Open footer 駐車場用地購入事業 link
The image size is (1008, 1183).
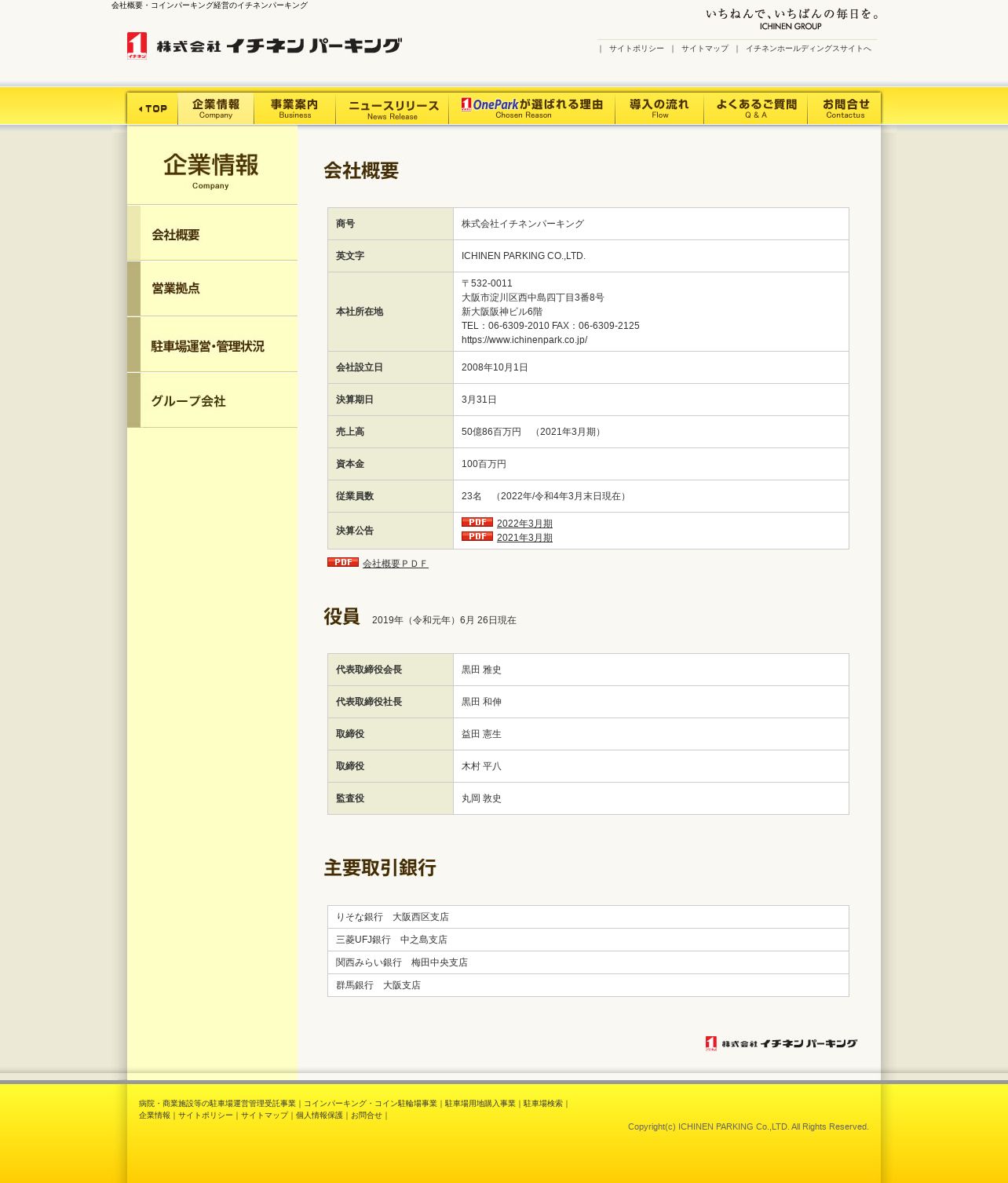pyautogui.click(x=480, y=1104)
